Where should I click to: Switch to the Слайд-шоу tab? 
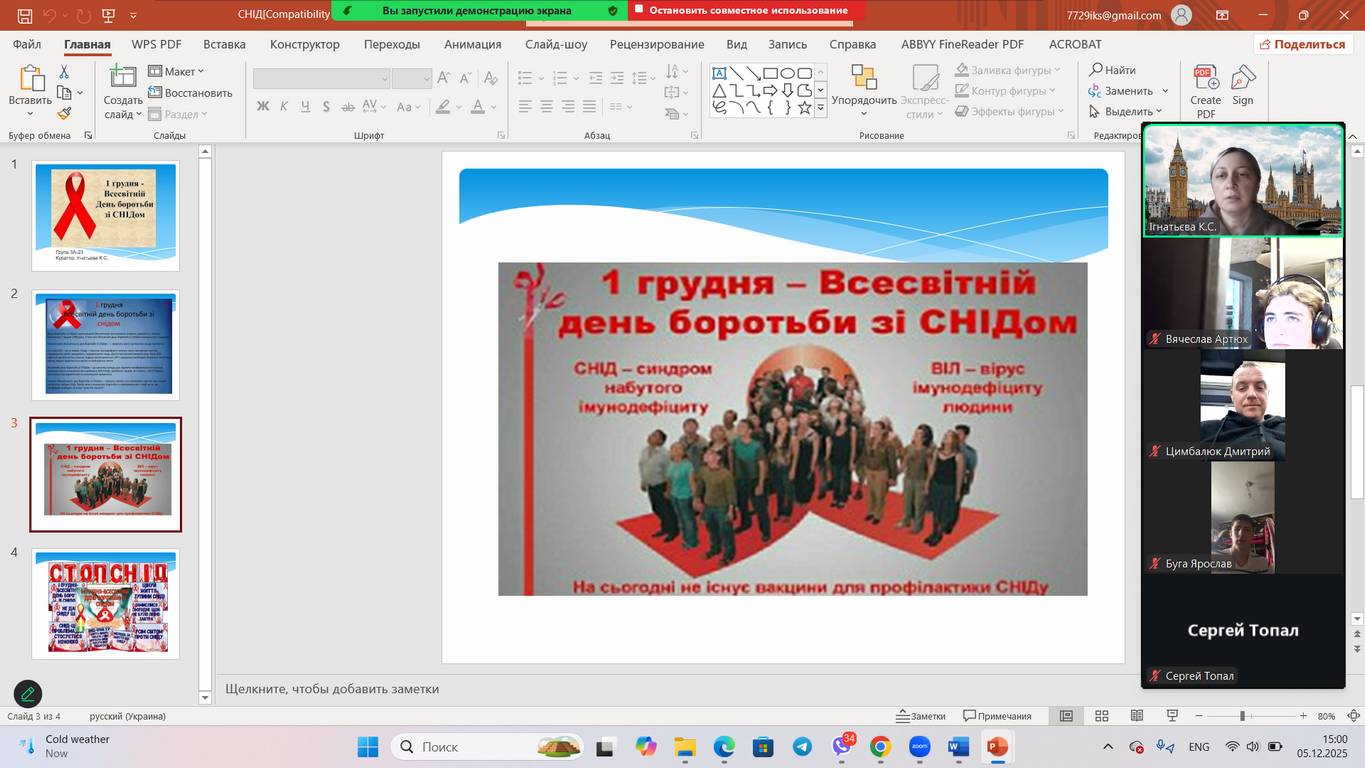[556, 44]
